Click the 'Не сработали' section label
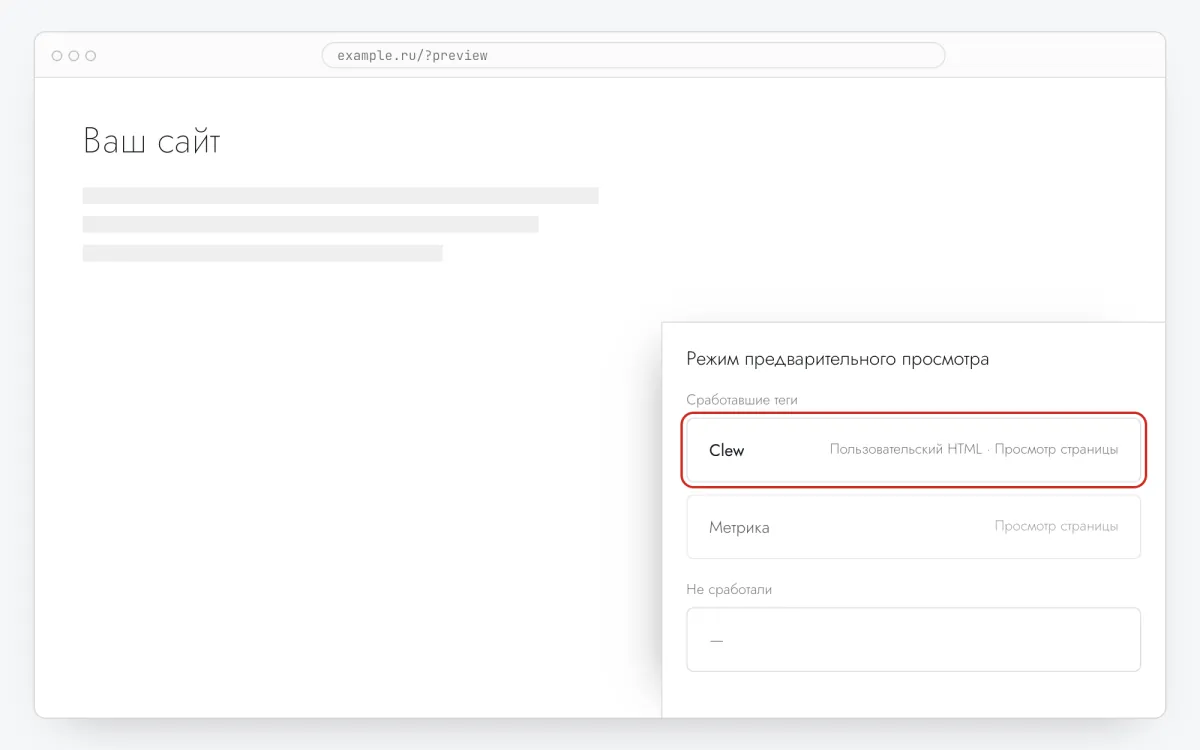The height and width of the screenshot is (750, 1200). (729, 590)
